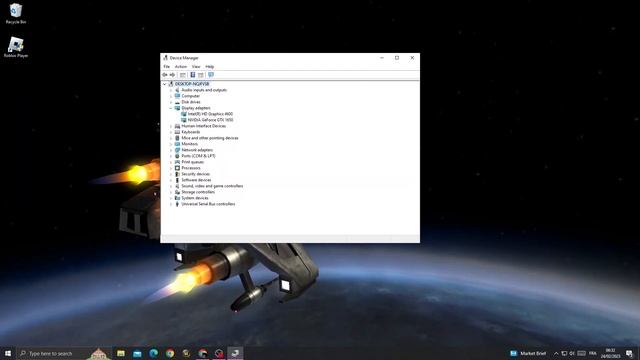640x360 pixels.
Task: Click the Network adapters icon
Action: tap(177, 150)
